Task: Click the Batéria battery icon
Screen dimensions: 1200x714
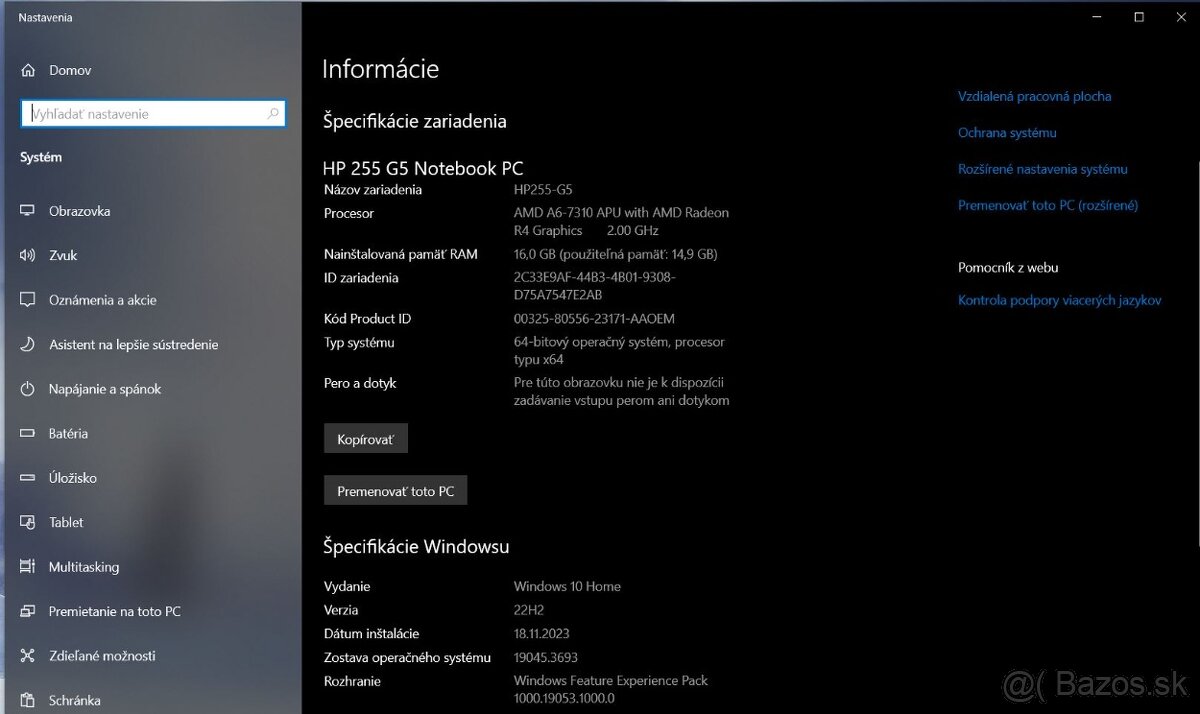Action: tap(28, 433)
